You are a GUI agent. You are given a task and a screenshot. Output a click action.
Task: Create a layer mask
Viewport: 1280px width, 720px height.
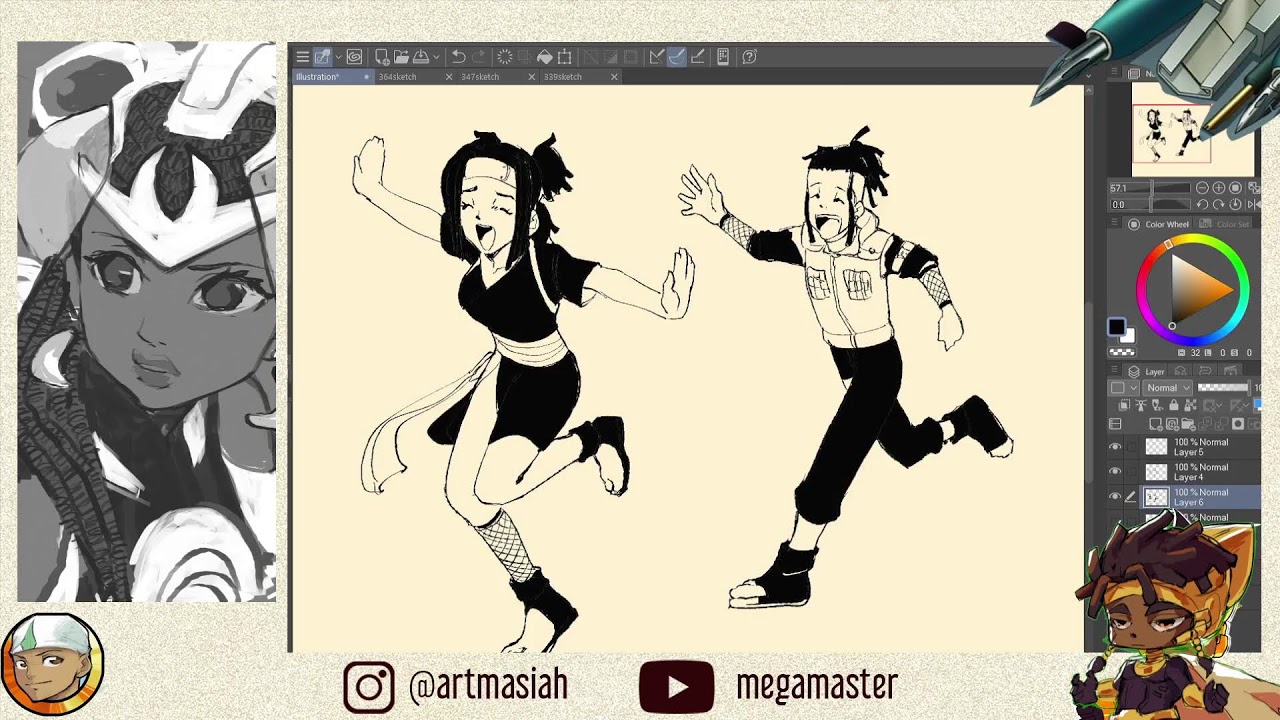[x=1238, y=424]
